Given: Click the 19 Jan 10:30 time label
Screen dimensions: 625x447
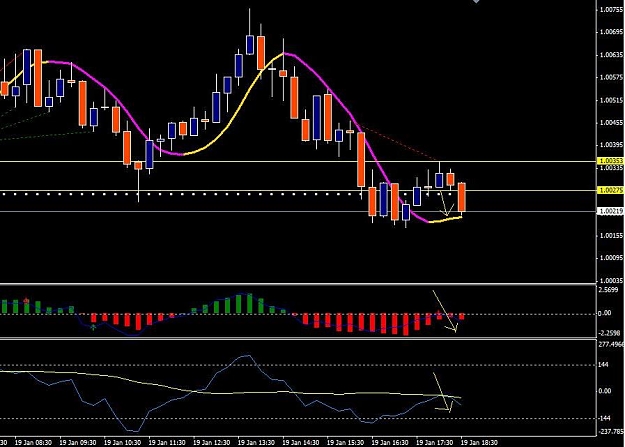Looking at the screenshot, I should [x=122, y=443].
